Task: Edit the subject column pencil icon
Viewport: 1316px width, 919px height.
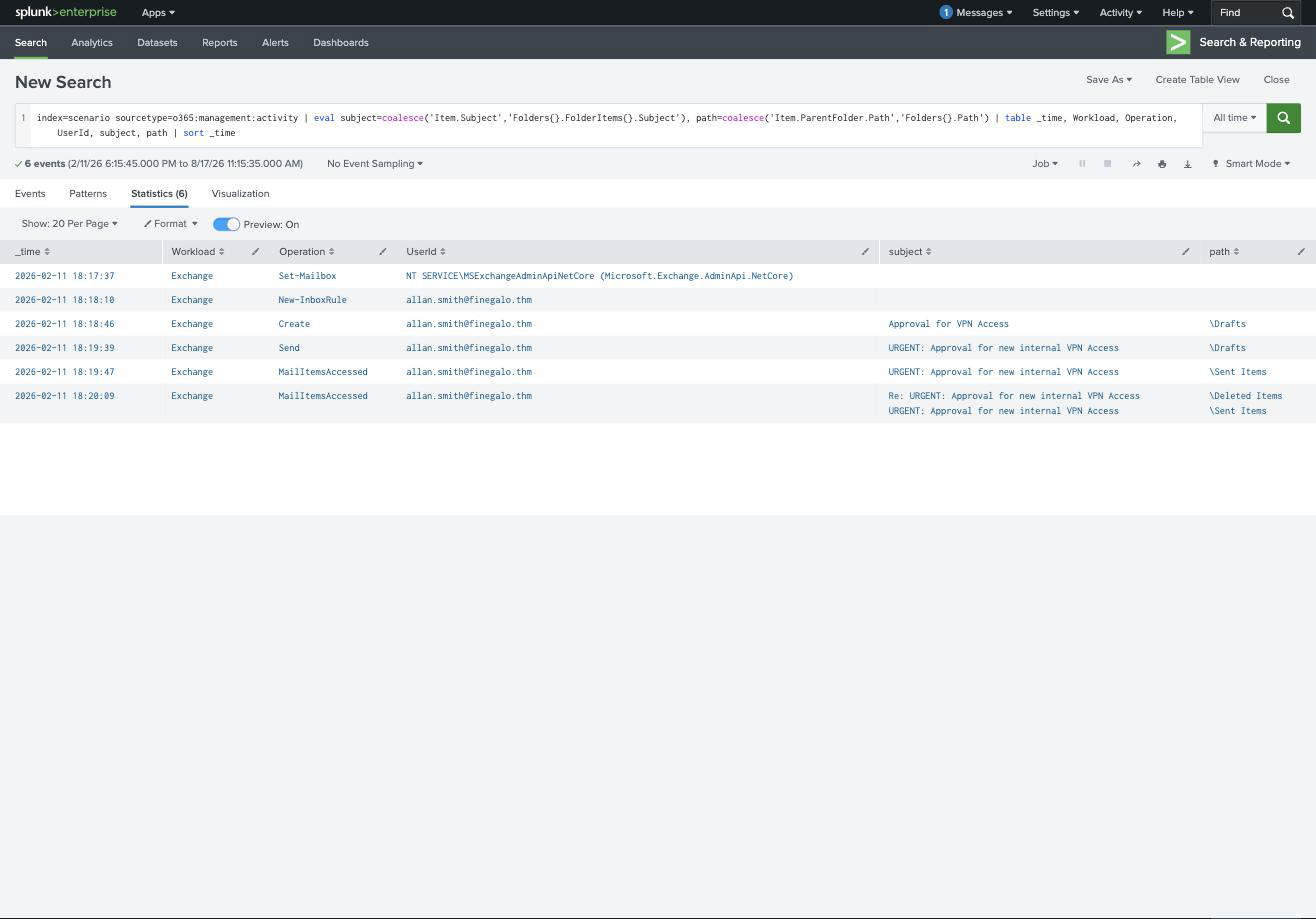Action: [x=1186, y=252]
